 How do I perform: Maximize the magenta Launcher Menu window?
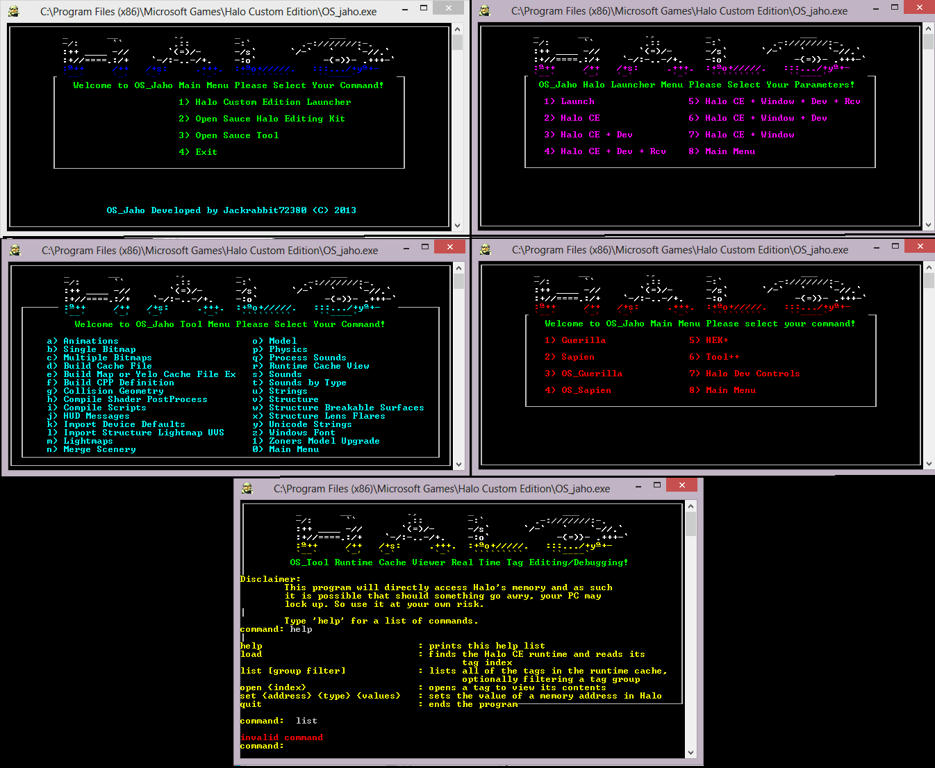894,8
